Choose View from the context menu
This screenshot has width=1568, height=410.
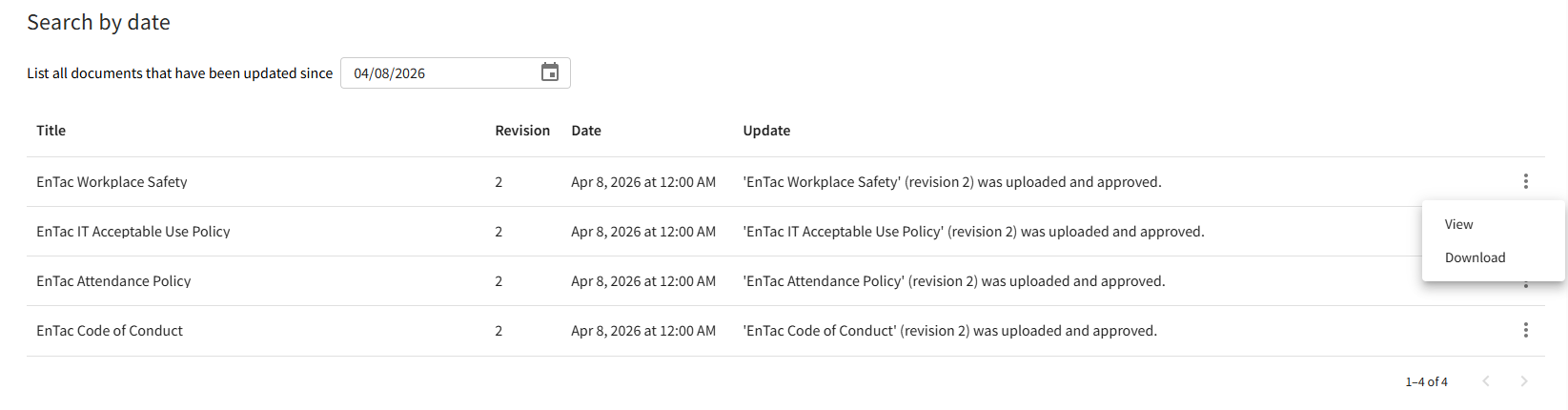click(x=1458, y=224)
